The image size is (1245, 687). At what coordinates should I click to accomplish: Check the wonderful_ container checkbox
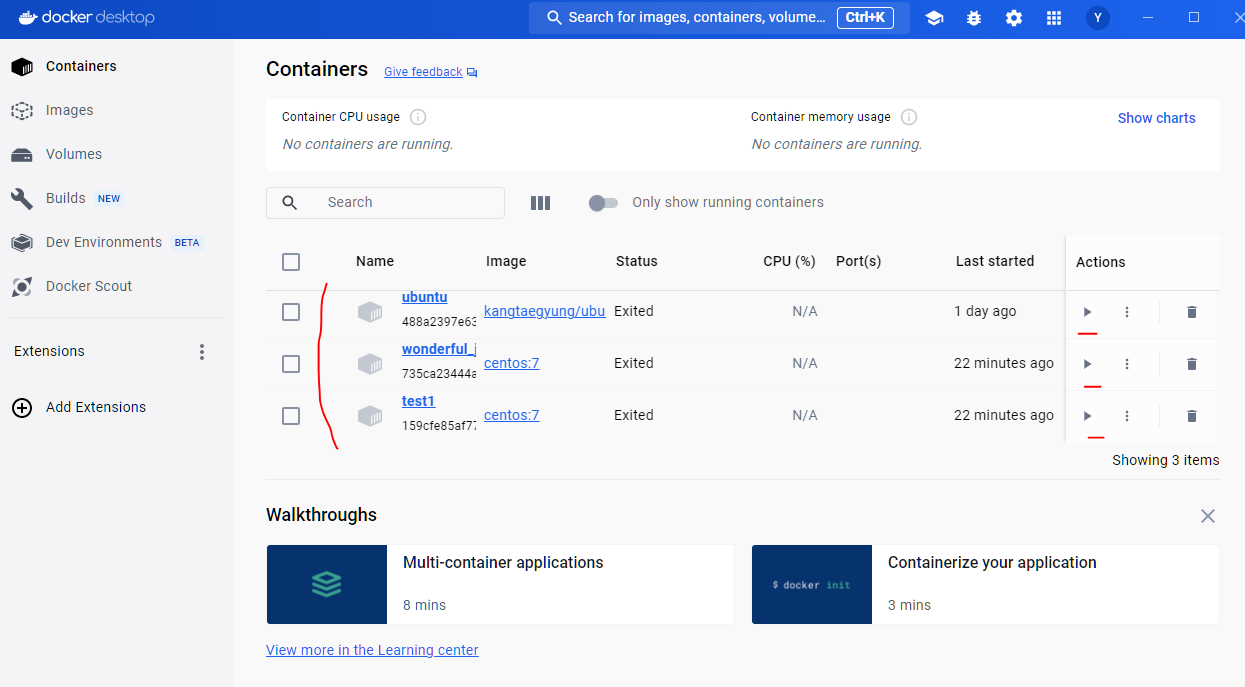pyautogui.click(x=291, y=364)
